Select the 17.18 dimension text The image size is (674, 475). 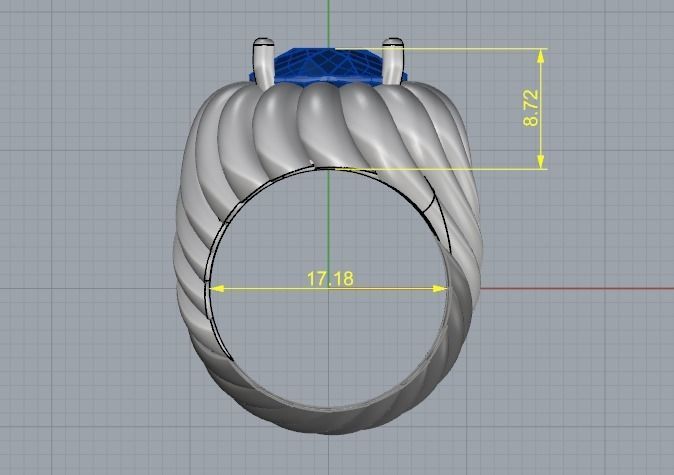click(x=330, y=279)
